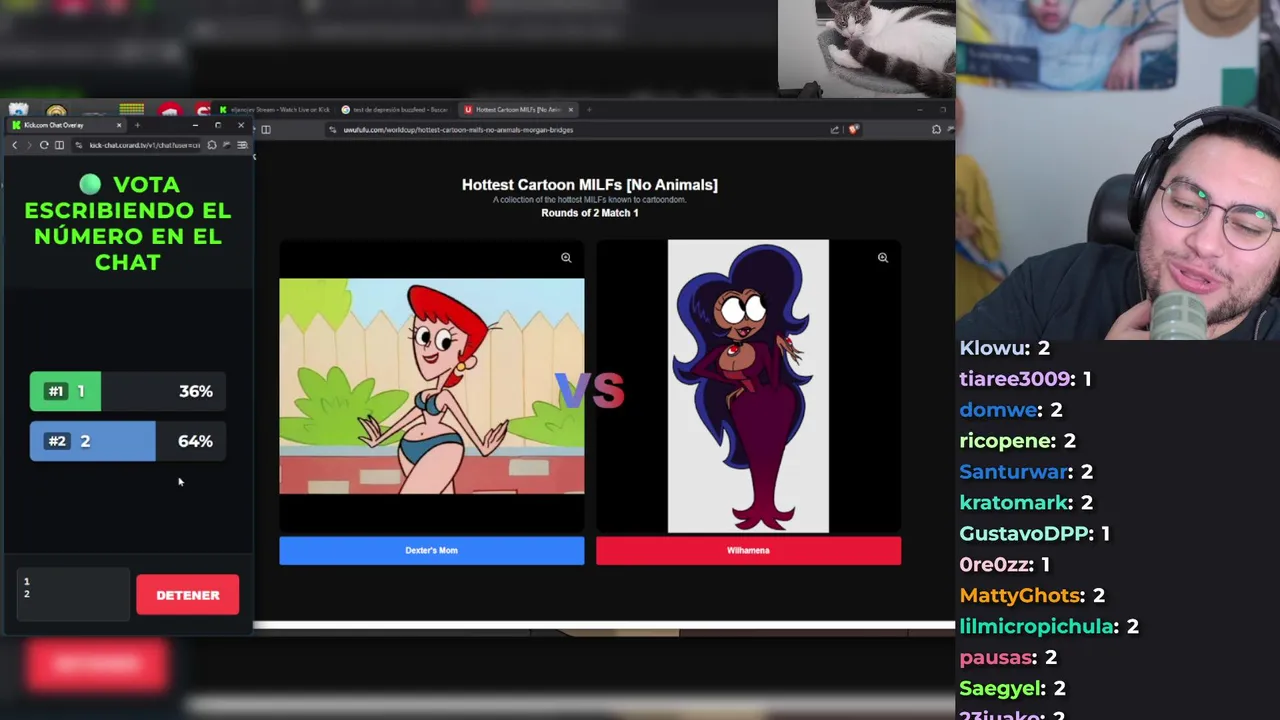The width and height of the screenshot is (1280, 720).
Task: Click chat message from Santurwar
Action: coord(1026,472)
